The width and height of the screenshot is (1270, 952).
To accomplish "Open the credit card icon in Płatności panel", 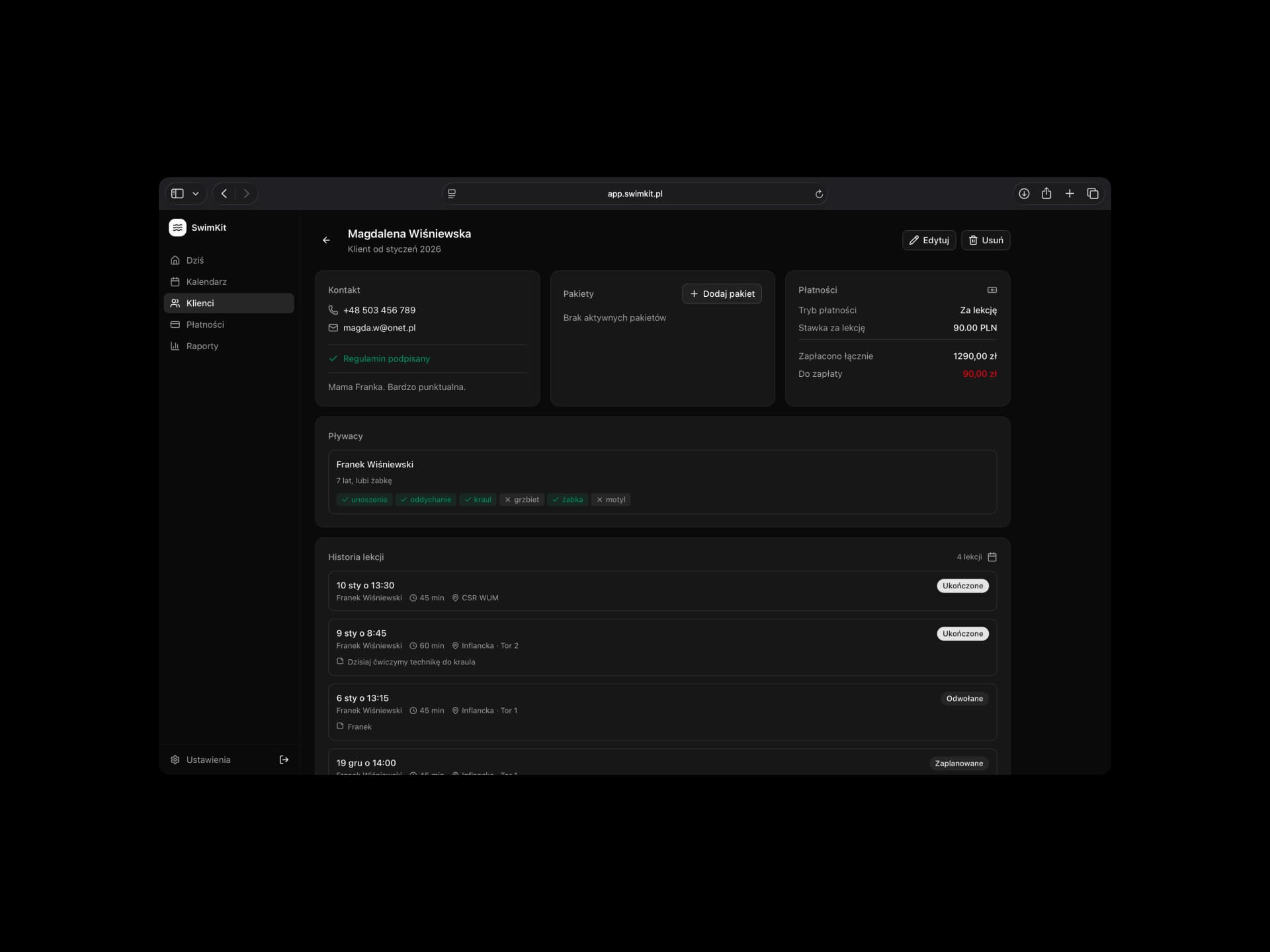I will coord(992,290).
